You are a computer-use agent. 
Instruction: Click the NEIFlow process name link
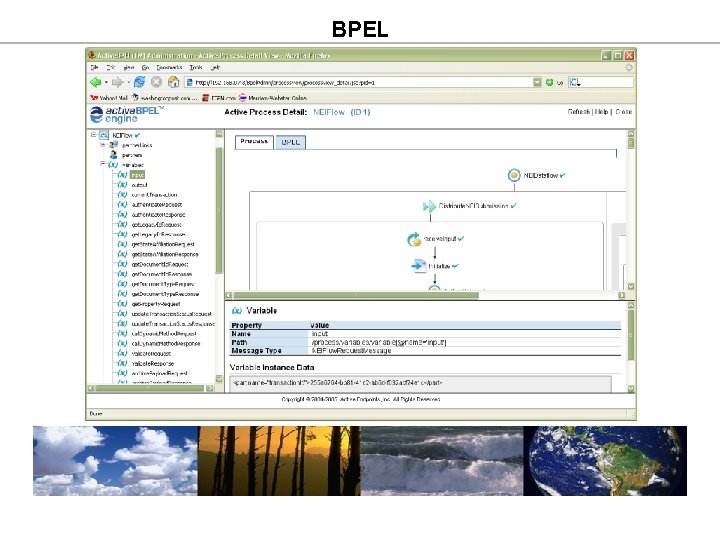(329, 112)
